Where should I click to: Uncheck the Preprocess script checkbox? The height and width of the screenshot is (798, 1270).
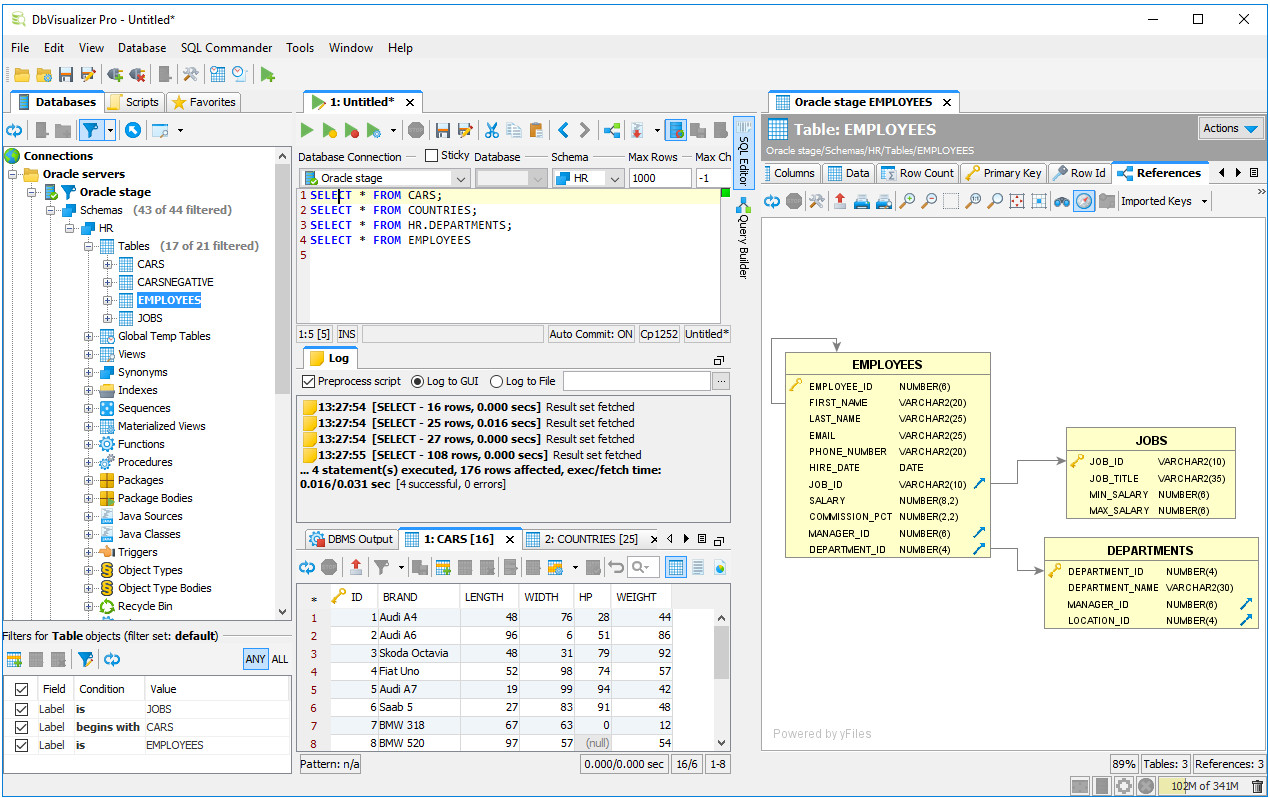pyautogui.click(x=308, y=381)
